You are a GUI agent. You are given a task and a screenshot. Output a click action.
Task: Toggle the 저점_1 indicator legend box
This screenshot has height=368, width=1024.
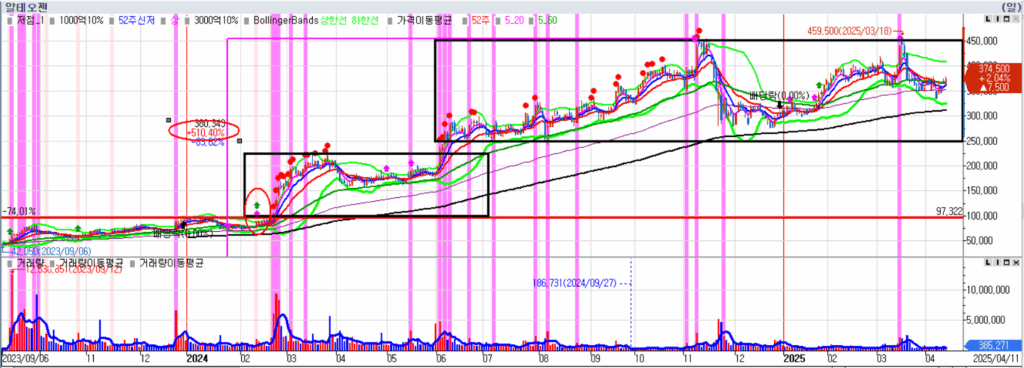(x=10, y=21)
